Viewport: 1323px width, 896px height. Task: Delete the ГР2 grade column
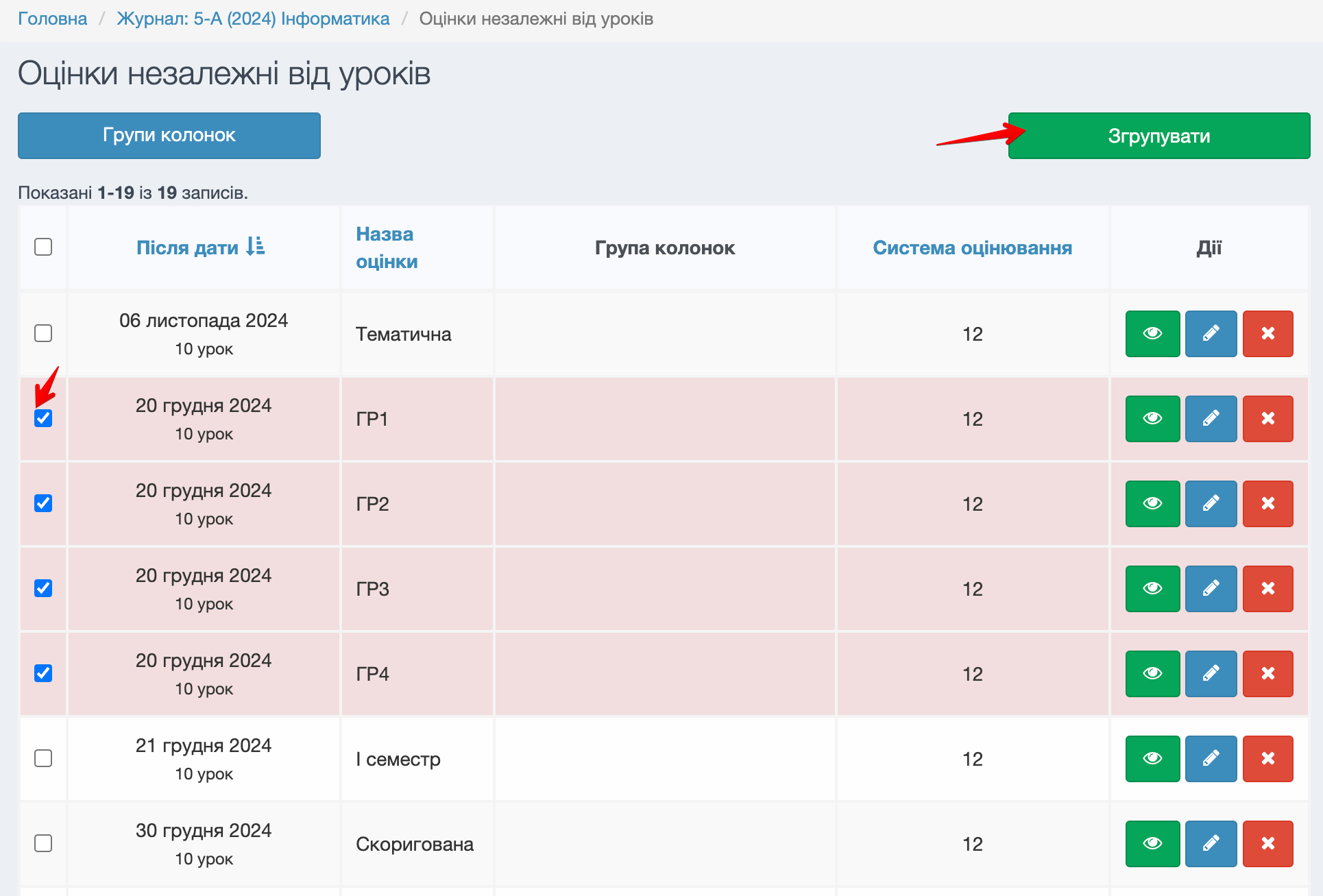(x=1267, y=504)
